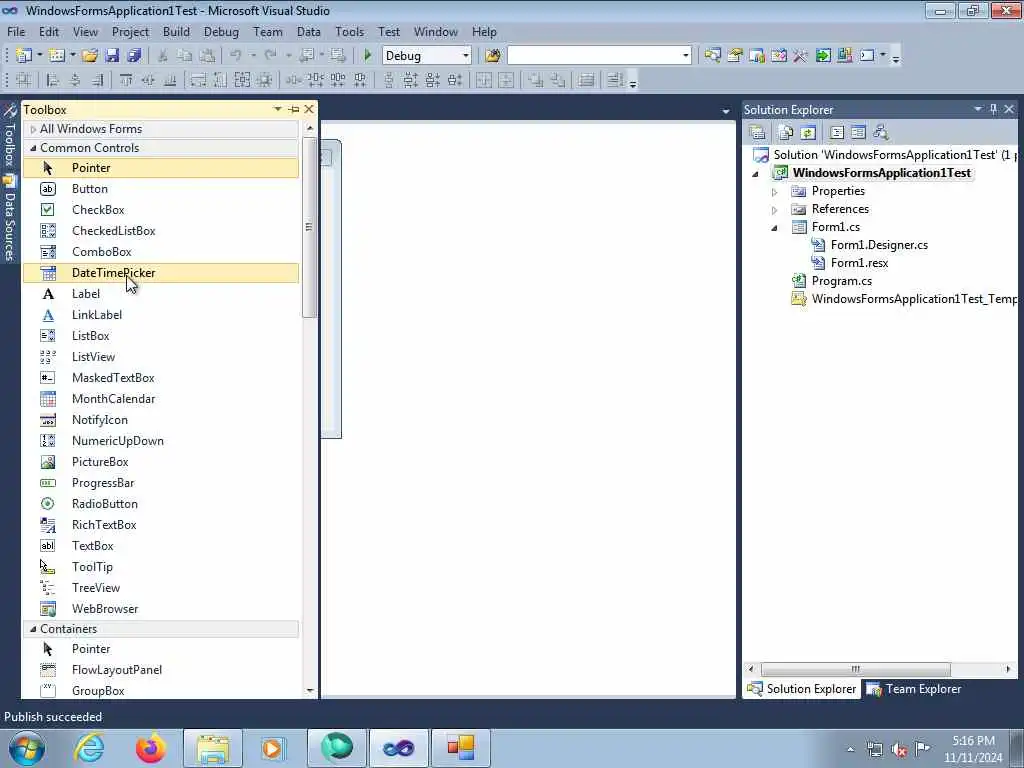Open the Build menu
Image resolution: width=1024 pixels, height=768 pixels.
tap(176, 32)
